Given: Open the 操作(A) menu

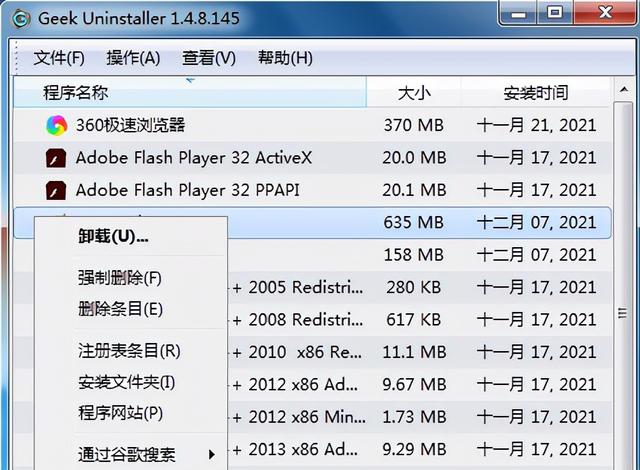Looking at the screenshot, I should pos(133,58).
